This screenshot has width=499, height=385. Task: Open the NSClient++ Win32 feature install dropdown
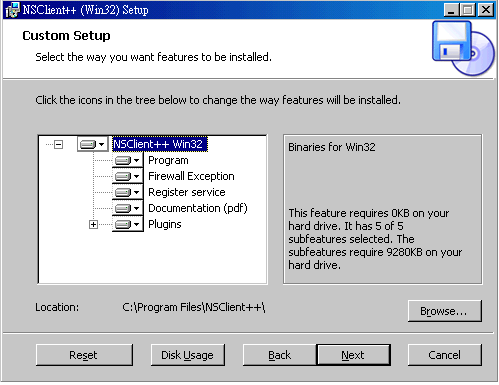click(92, 144)
